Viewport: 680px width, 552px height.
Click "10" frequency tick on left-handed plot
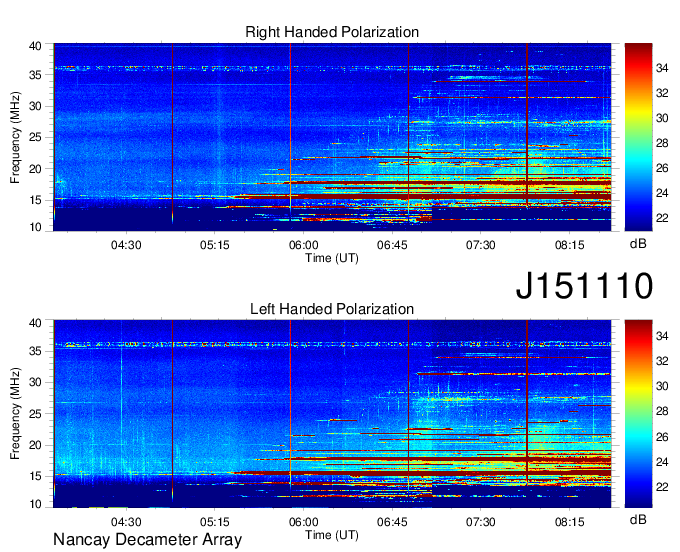[36, 504]
